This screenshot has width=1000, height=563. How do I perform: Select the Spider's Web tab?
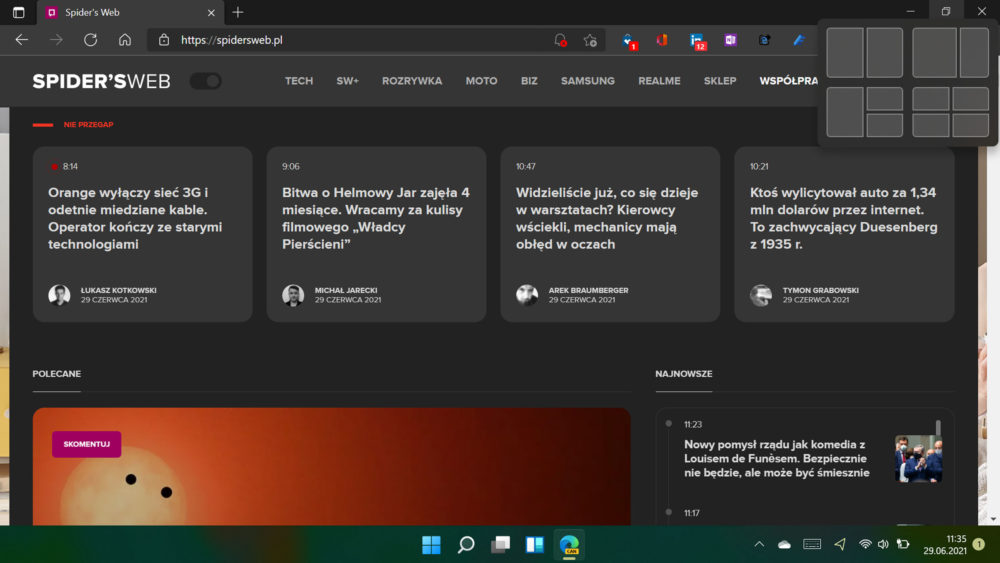pyautogui.click(x=128, y=12)
